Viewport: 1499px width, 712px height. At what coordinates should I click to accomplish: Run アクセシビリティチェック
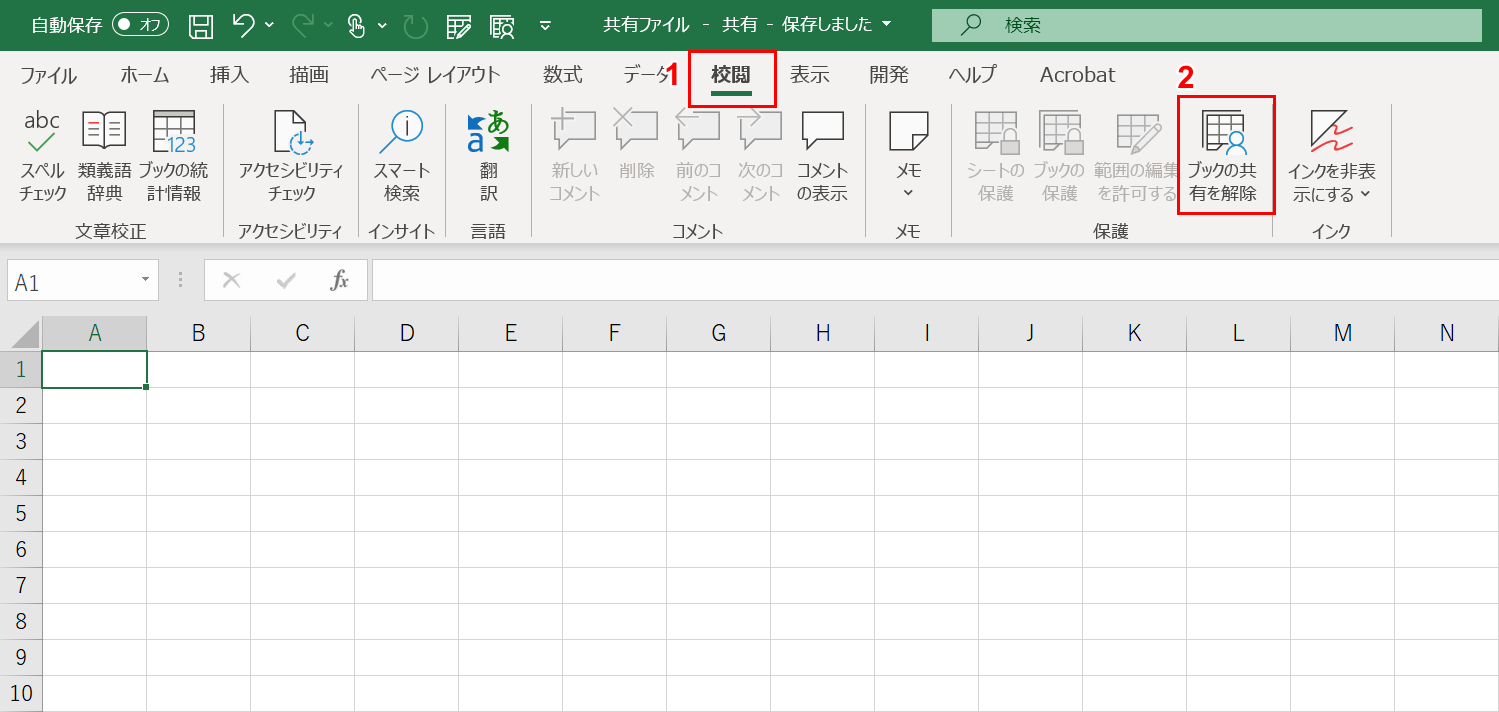click(x=291, y=156)
